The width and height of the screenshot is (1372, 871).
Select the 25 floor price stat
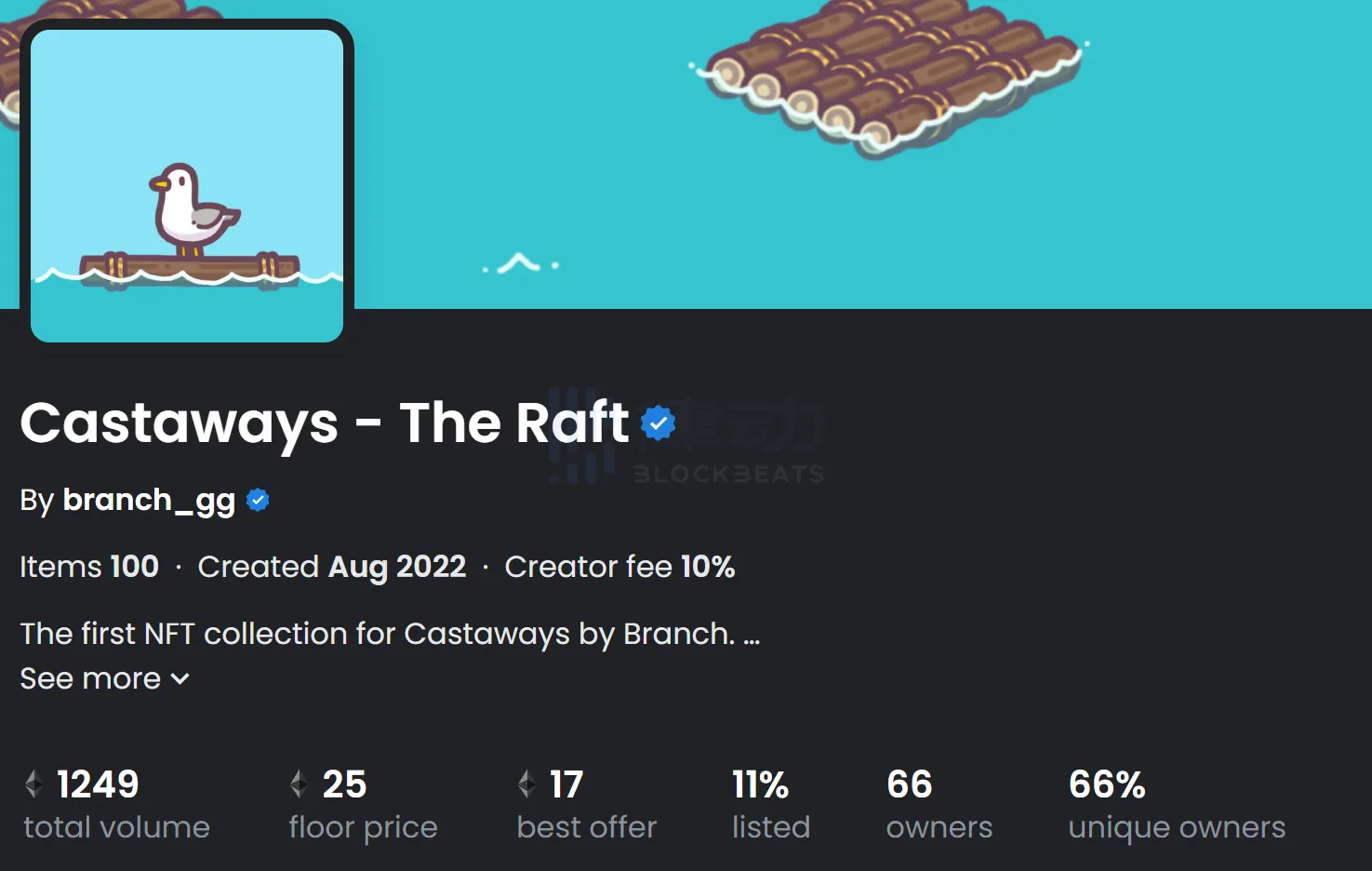344,784
